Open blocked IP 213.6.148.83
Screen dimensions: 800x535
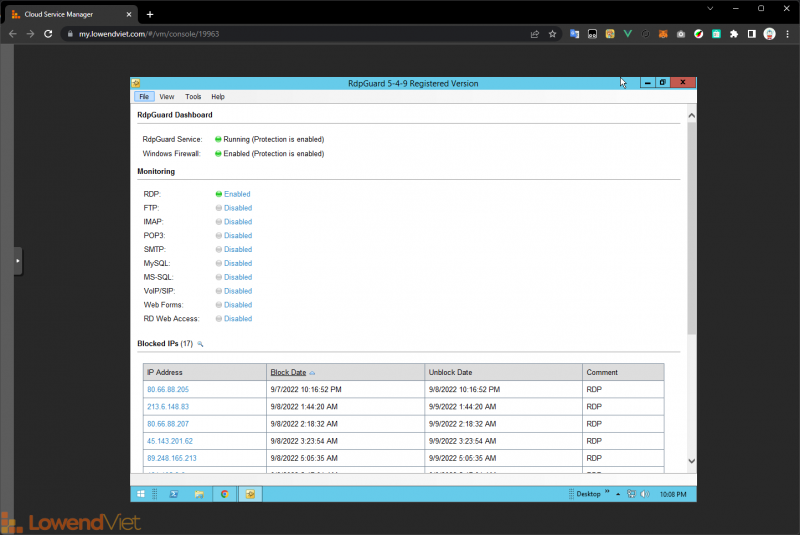point(168,407)
